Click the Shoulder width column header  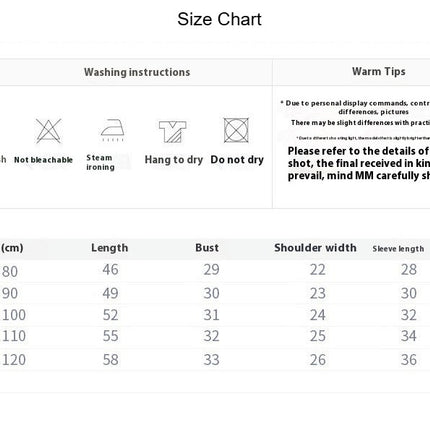click(315, 248)
